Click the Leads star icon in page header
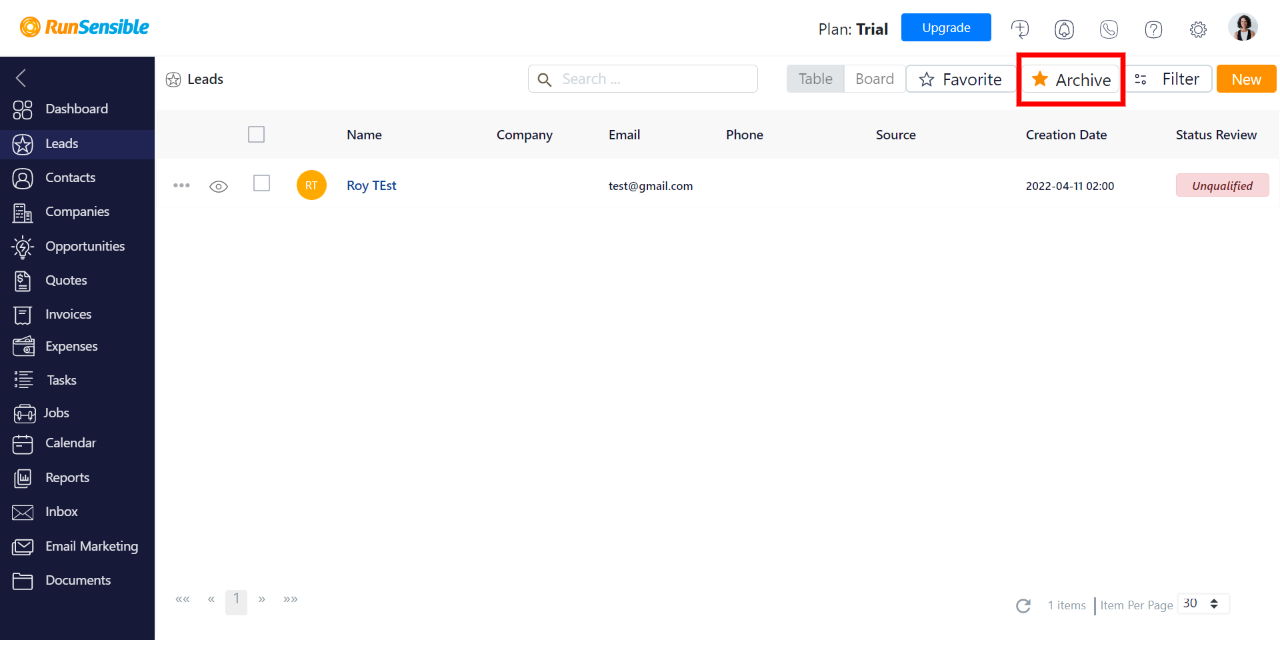The image size is (1280, 646). pyautogui.click(x=173, y=79)
